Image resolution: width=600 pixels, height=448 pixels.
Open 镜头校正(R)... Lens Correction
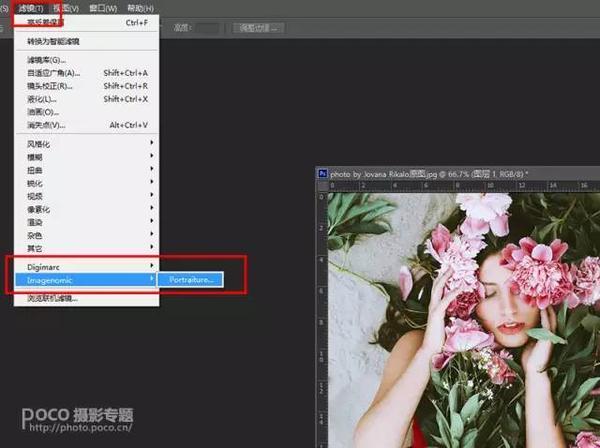(x=86, y=86)
